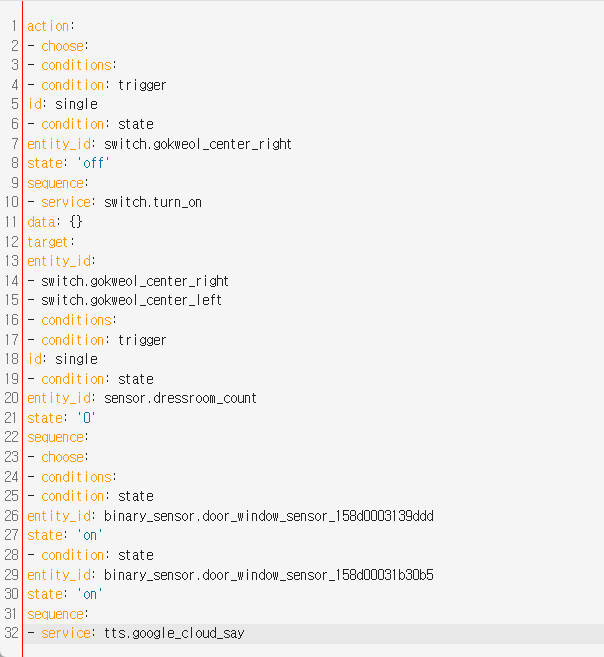Click 'switch.gokweol_center_right' on line 7
604x657 pixels.
point(198,144)
